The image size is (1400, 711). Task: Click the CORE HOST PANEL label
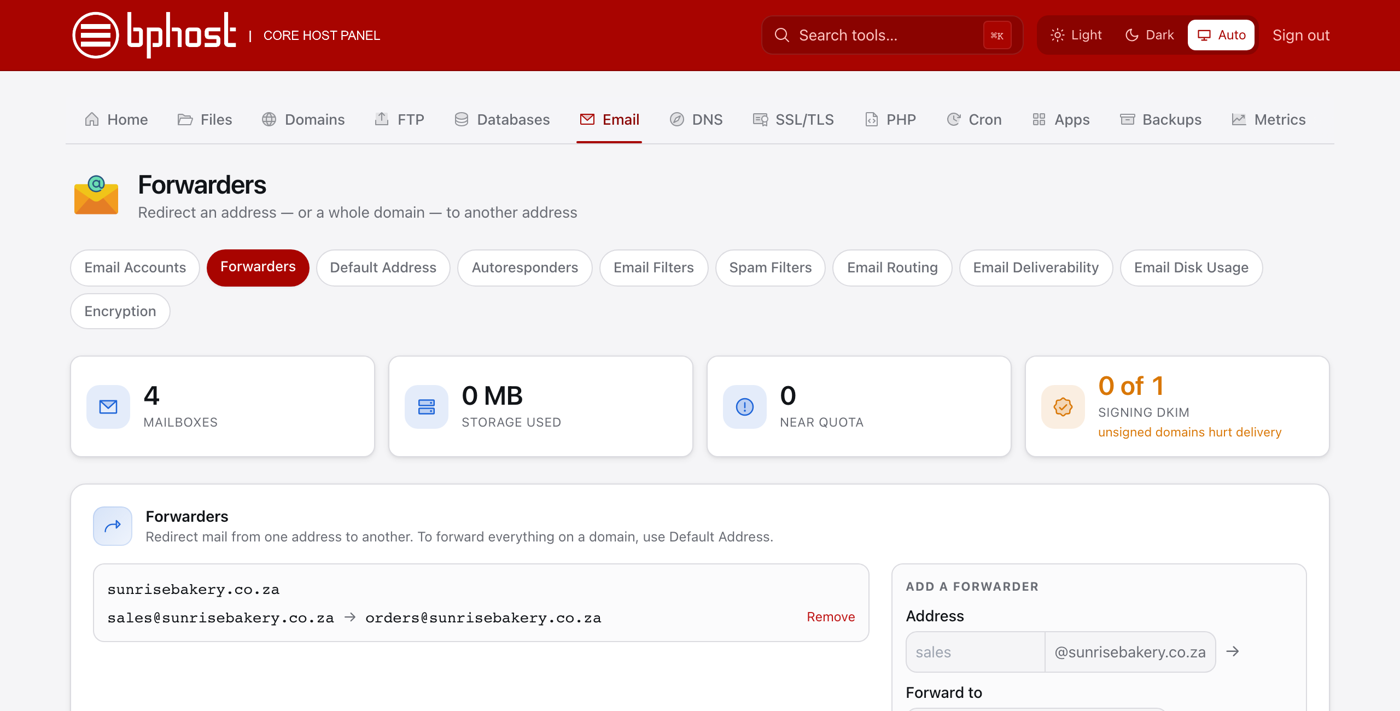point(321,35)
